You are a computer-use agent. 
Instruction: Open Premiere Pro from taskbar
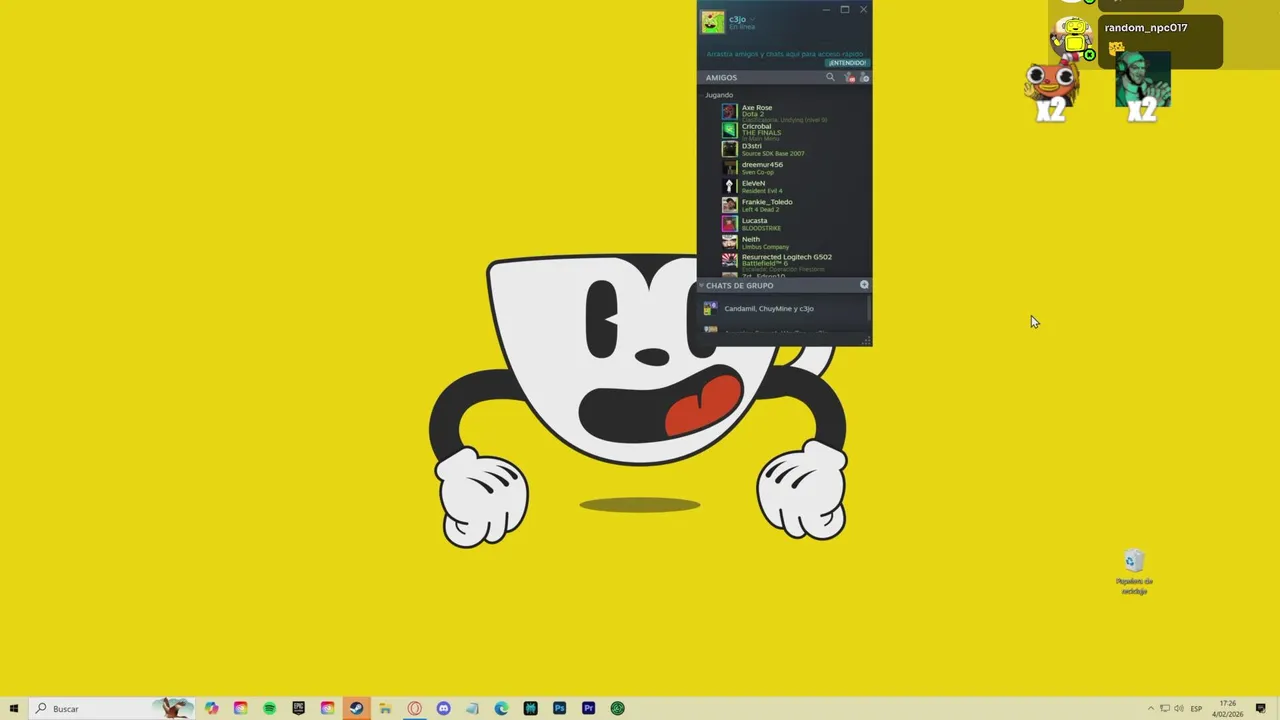(x=589, y=708)
